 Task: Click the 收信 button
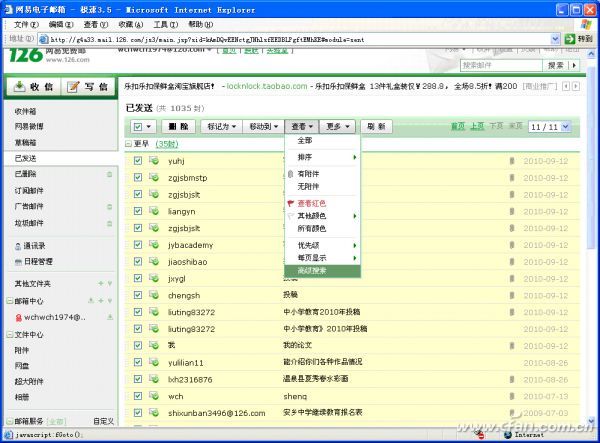pyautogui.click(x=34, y=87)
